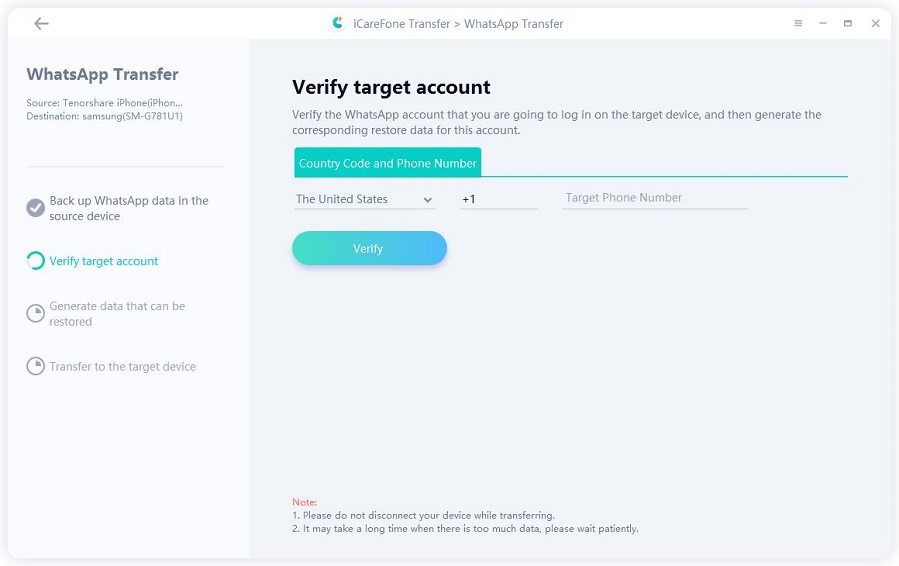
Task: Click the Transfer to target clock icon
Action: 35,366
